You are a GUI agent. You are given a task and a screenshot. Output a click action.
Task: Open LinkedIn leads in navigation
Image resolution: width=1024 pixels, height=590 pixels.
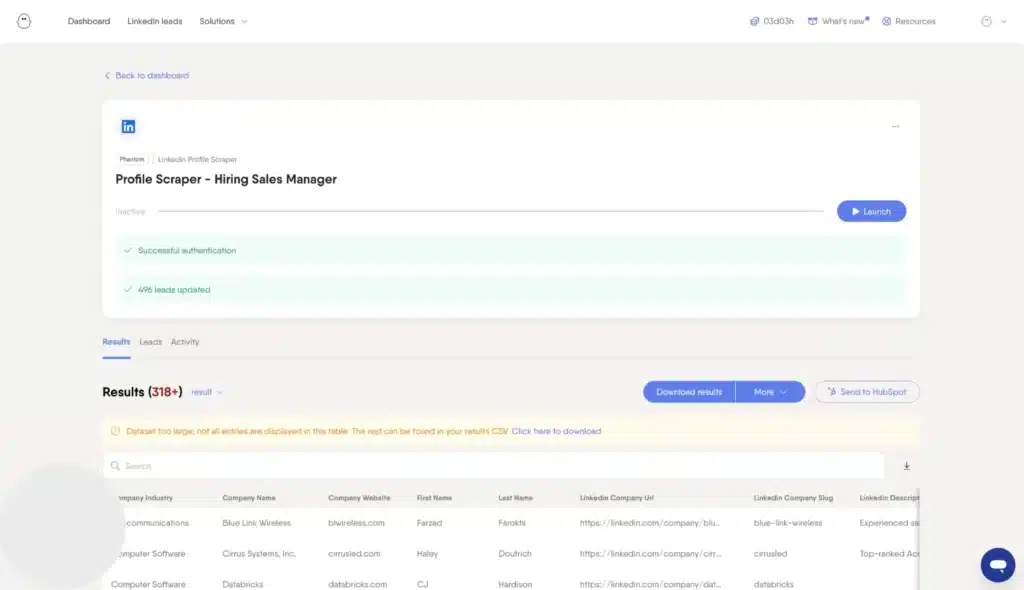[x=155, y=21]
